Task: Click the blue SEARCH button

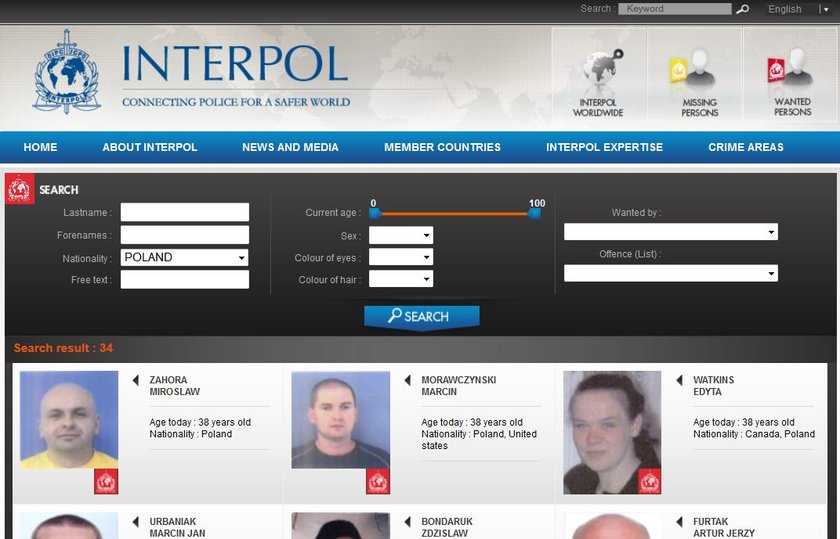Action: coord(422,317)
